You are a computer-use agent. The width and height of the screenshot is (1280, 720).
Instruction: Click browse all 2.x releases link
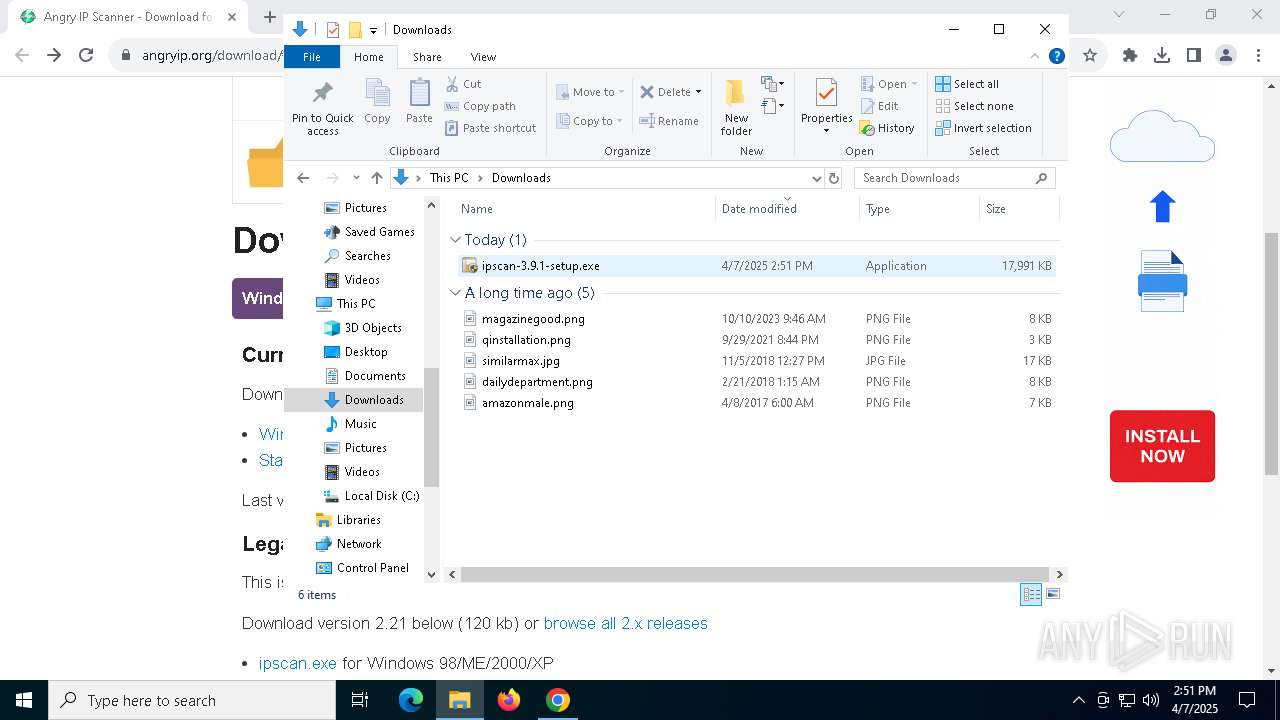[x=625, y=623]
